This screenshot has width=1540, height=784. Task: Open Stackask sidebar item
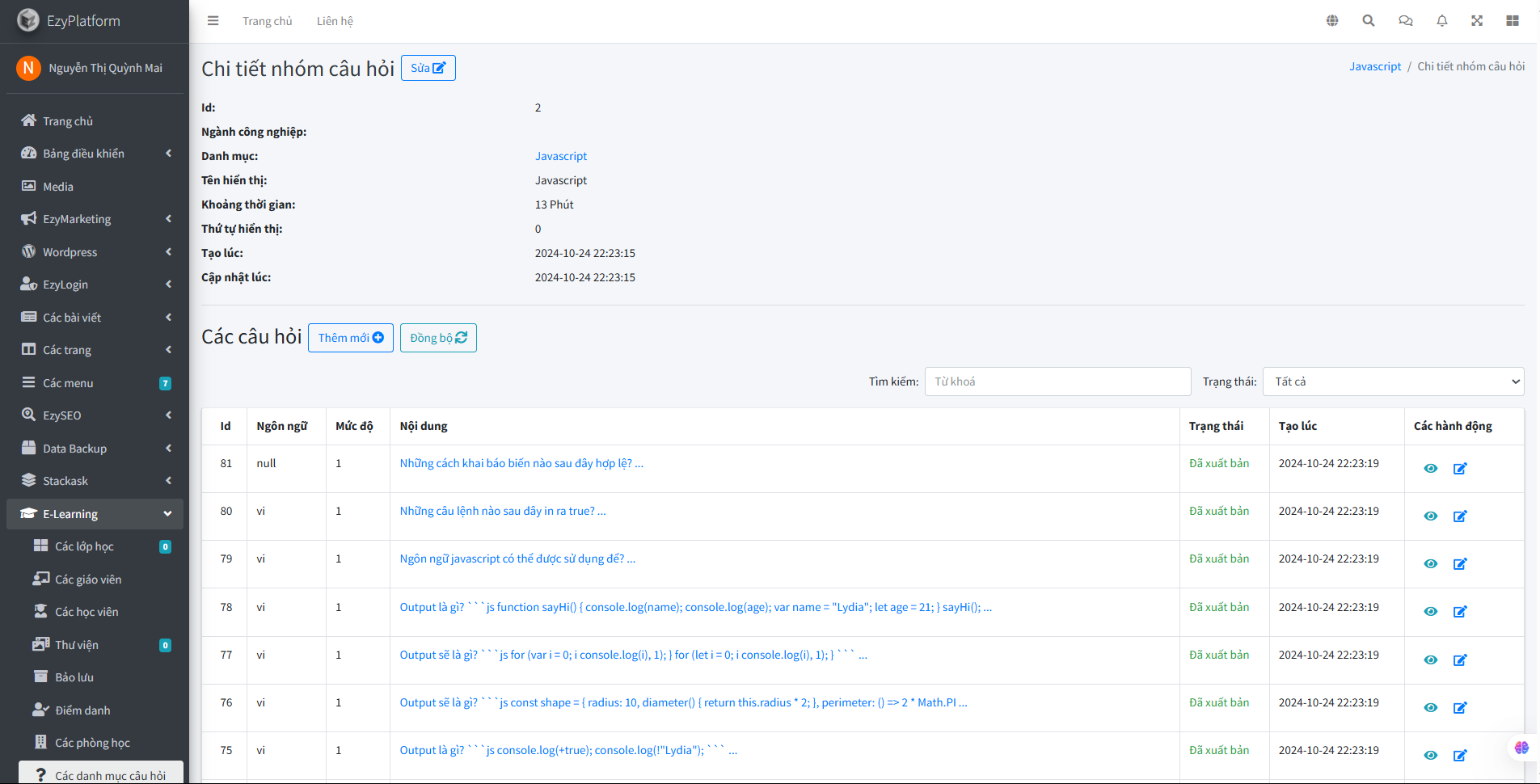[x=95, y=481]
